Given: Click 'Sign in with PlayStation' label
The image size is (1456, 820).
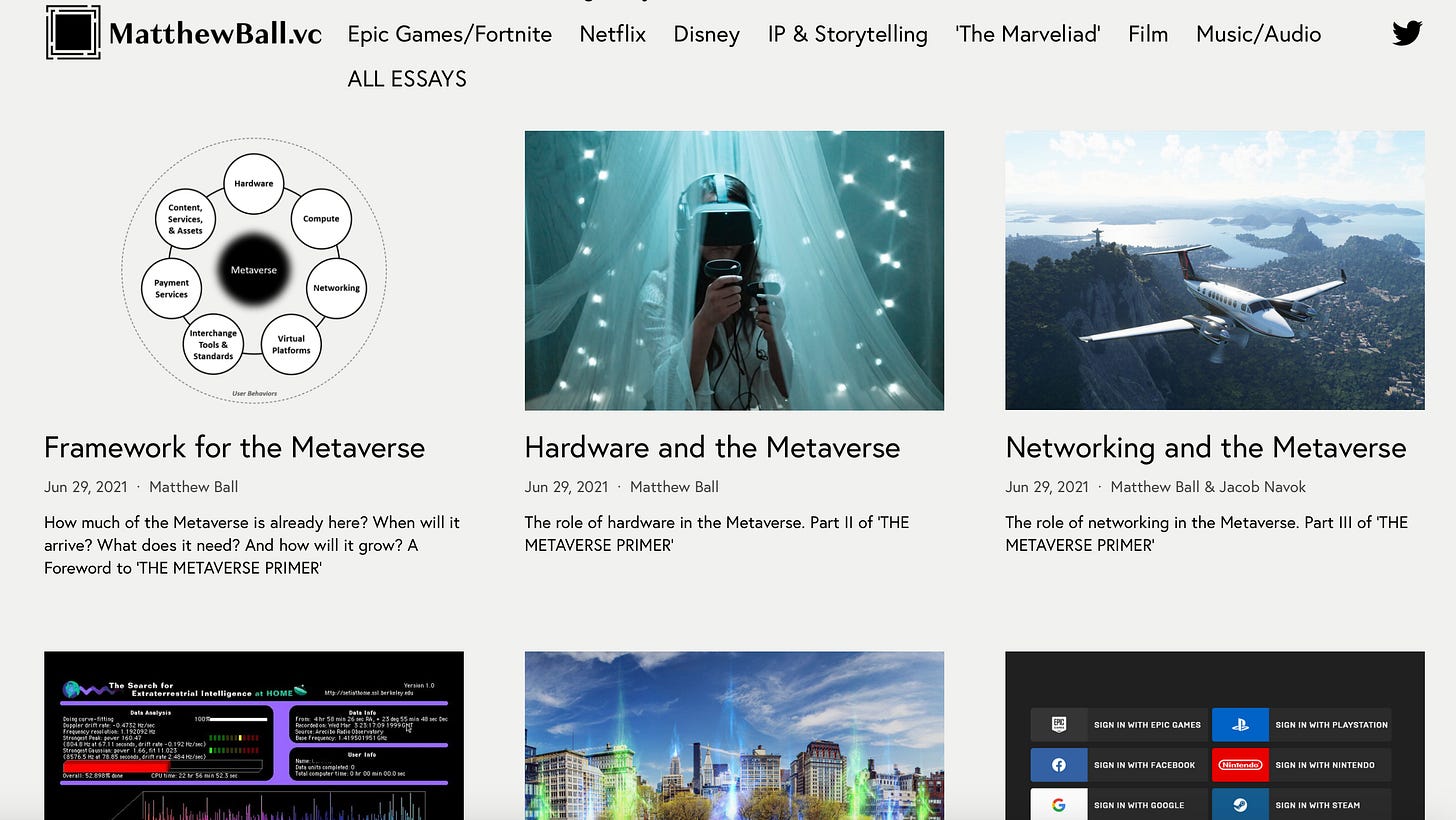Looking at the screenshot, I should pos(1331,725).
